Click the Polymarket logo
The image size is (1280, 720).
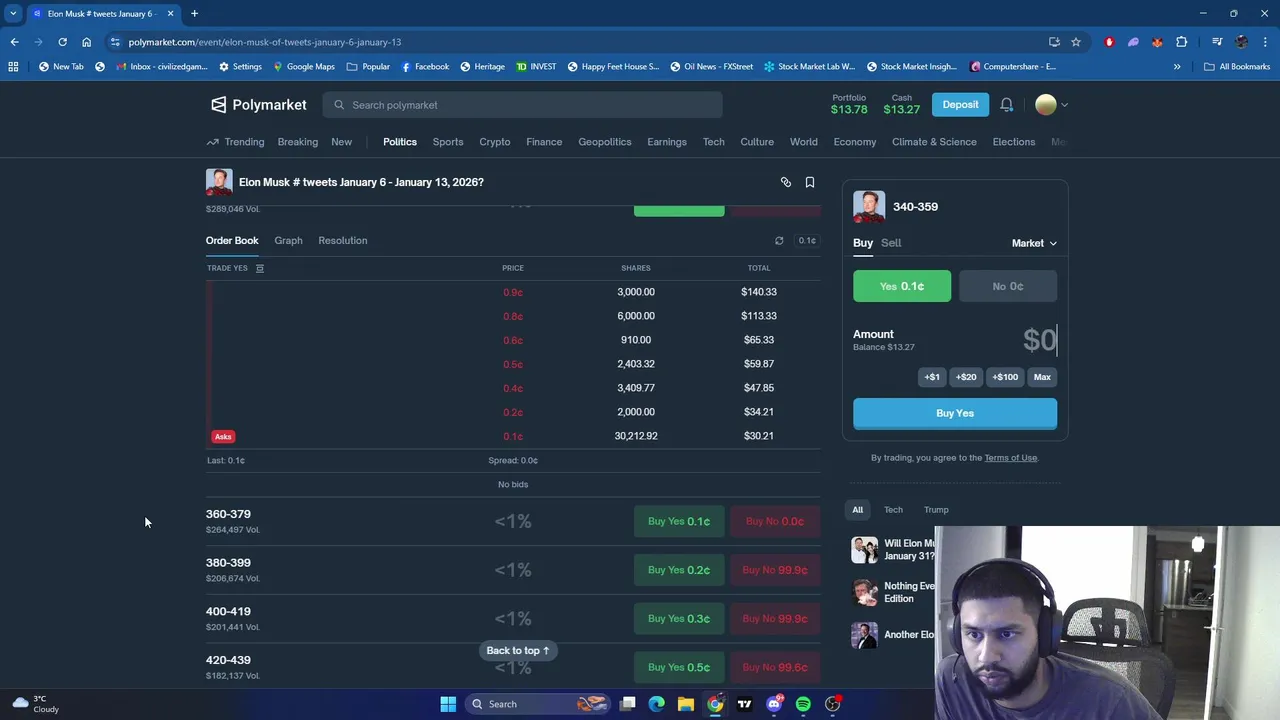click(258, 105)
